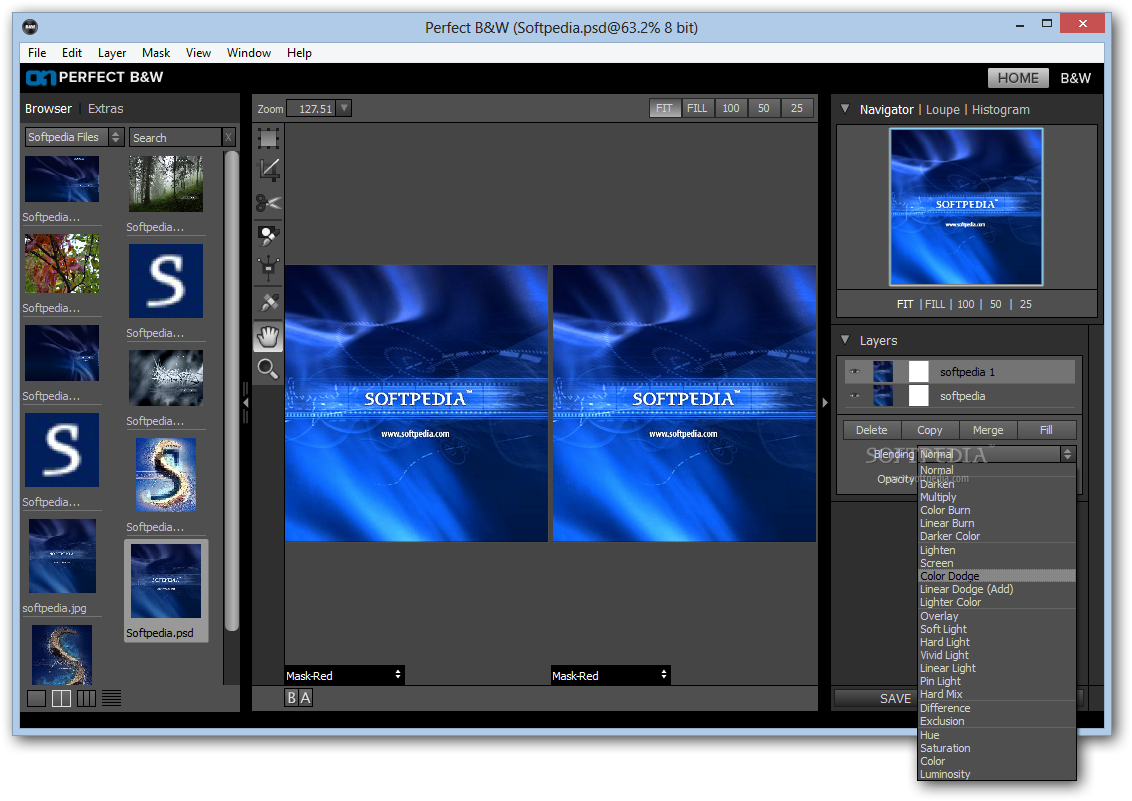Click the softpedia 1 layer thumbnail
The height and width of the screenshot is (801, 1132).
tap(883, 372)
